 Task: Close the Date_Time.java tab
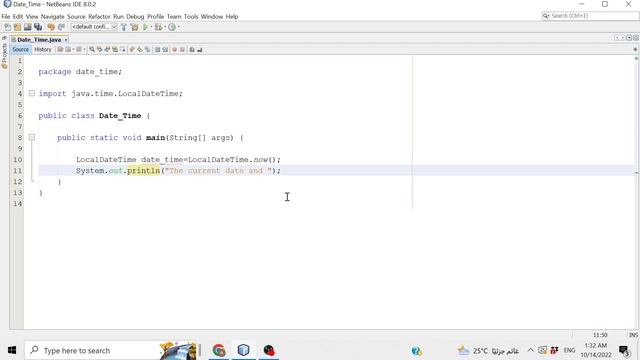click(66, 40)
